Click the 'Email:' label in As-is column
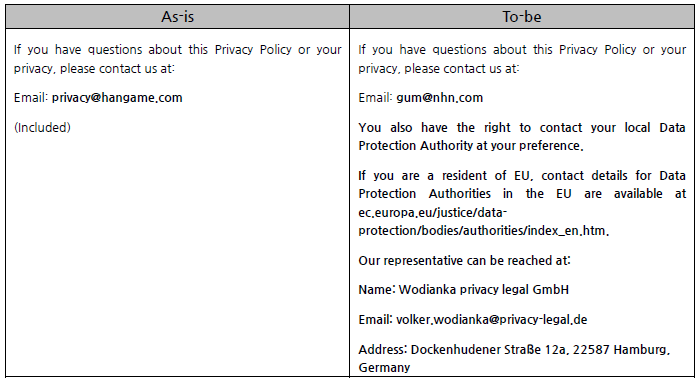This screenshot has height=381, width=698. [31, 98]
